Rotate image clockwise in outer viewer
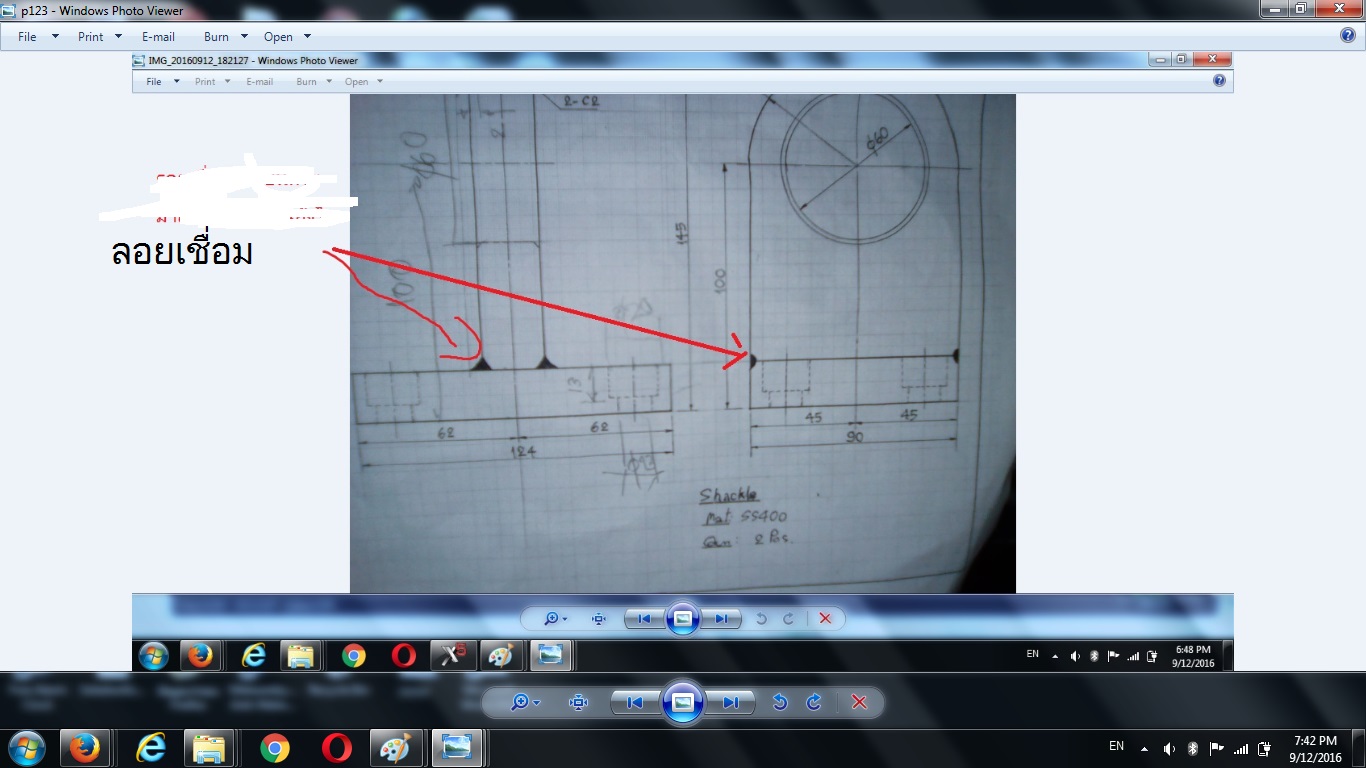1366x768 pixels. coord(814,702)
